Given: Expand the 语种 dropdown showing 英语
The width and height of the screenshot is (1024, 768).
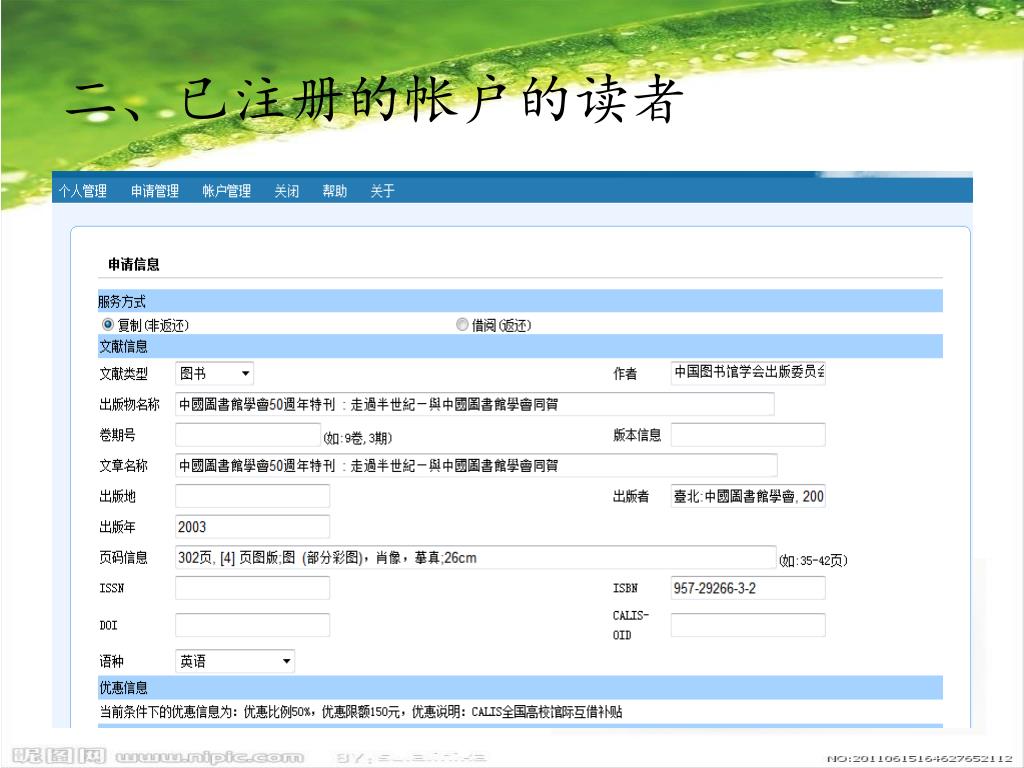Looking at the screenshot, I should 235,661.
